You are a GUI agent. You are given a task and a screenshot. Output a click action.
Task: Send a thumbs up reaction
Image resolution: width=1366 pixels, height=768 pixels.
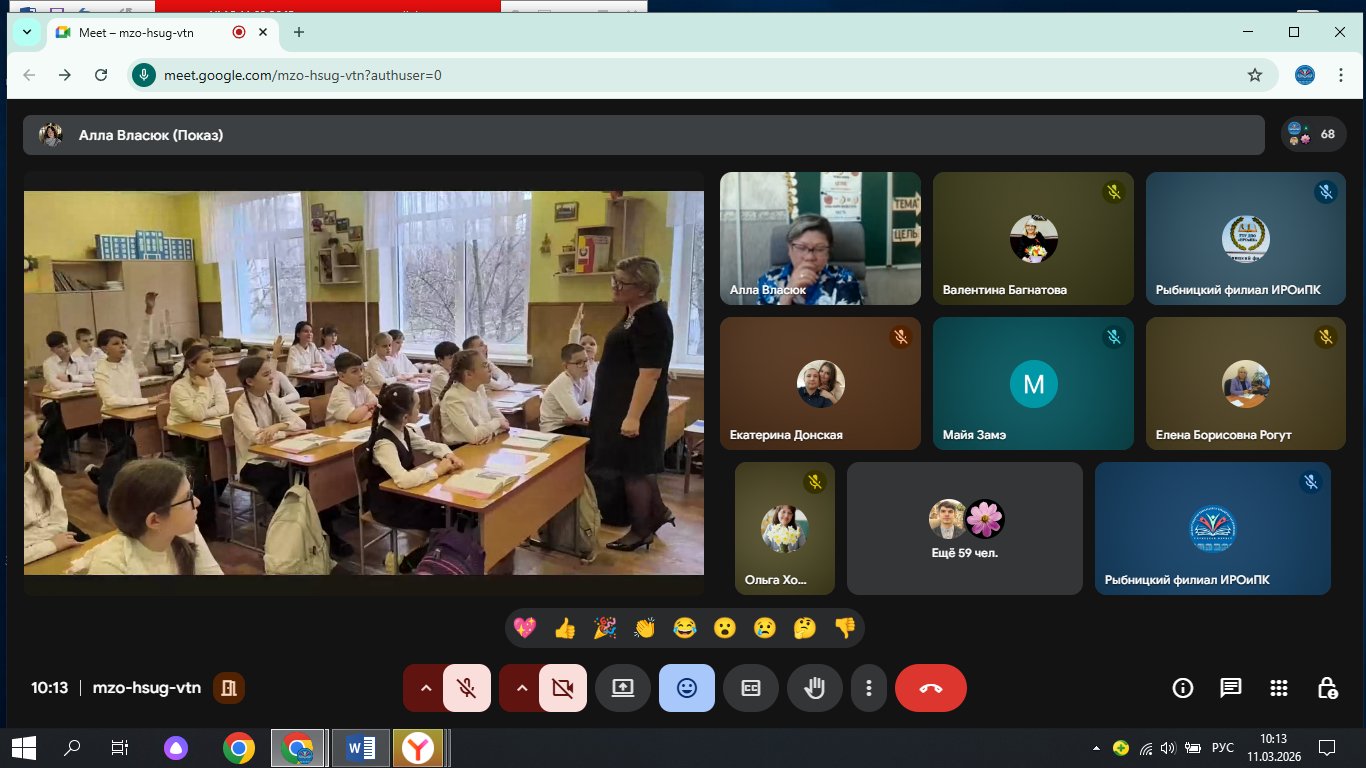[565, 628]
